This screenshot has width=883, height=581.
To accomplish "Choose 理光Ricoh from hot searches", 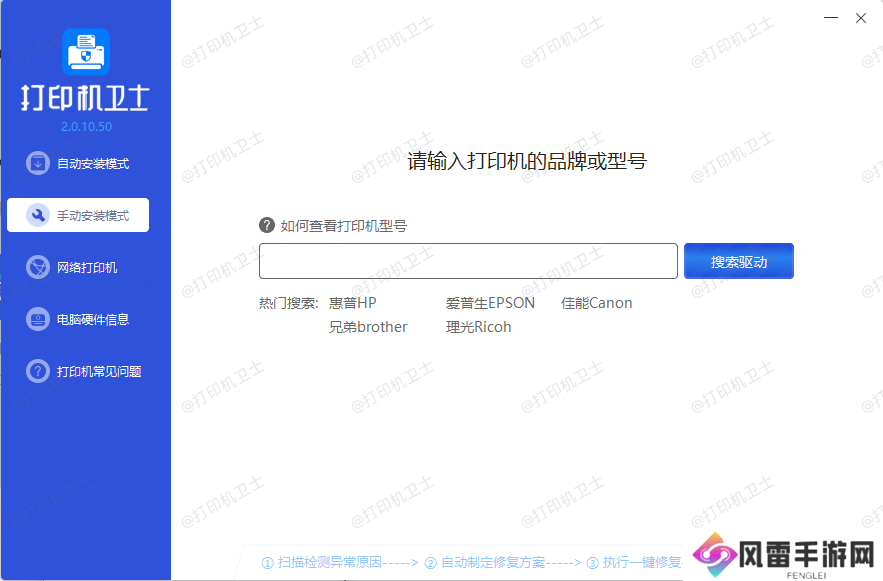I will pos(480,326).
